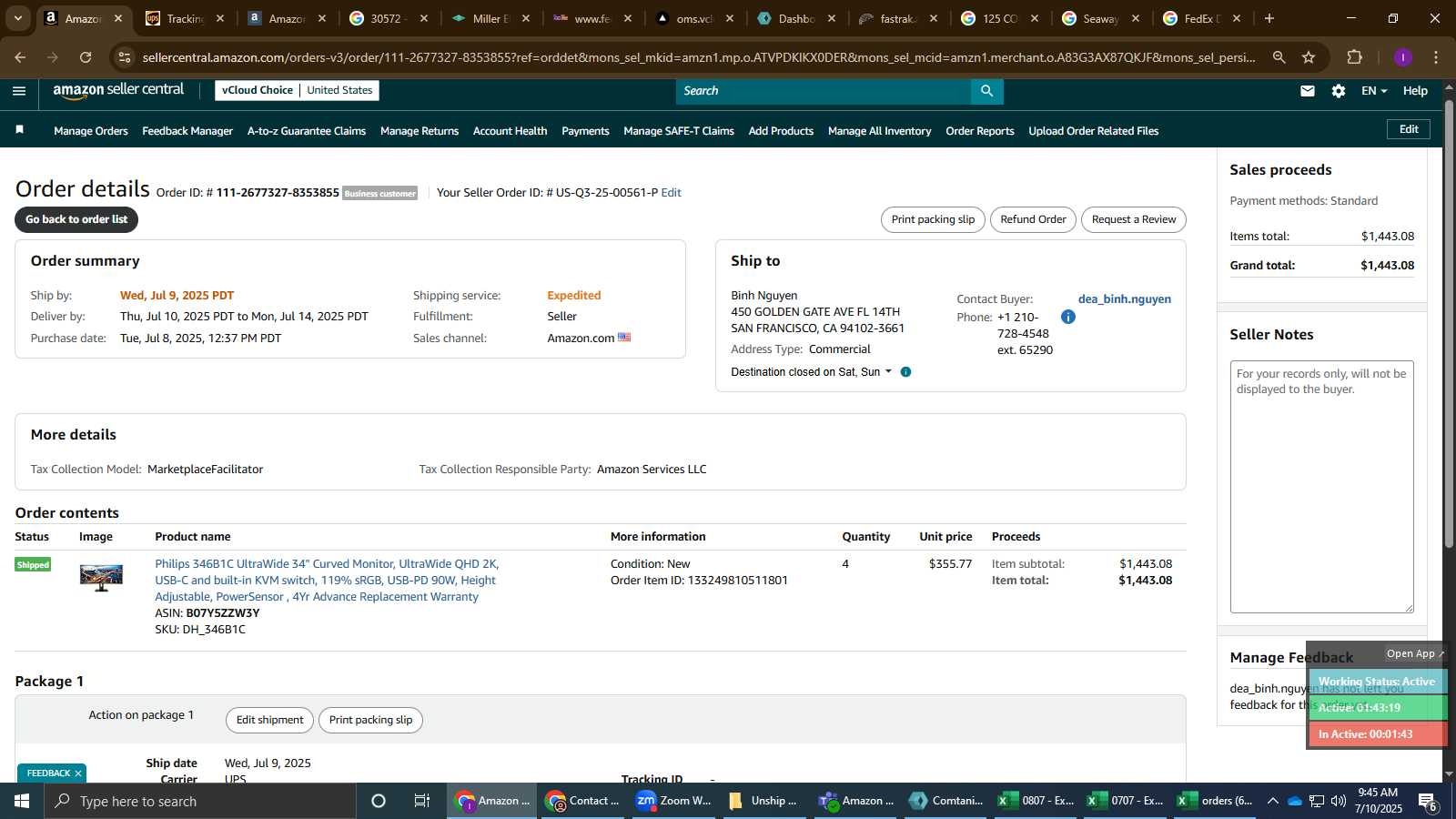This screenshot has width=1456, height=819.
Task: Reload the page
Action: coord(86,57)
